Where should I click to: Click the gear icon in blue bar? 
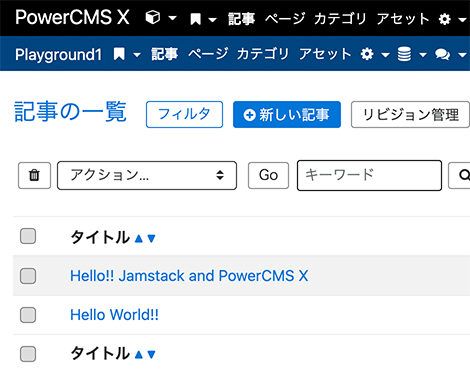[367, 54]
